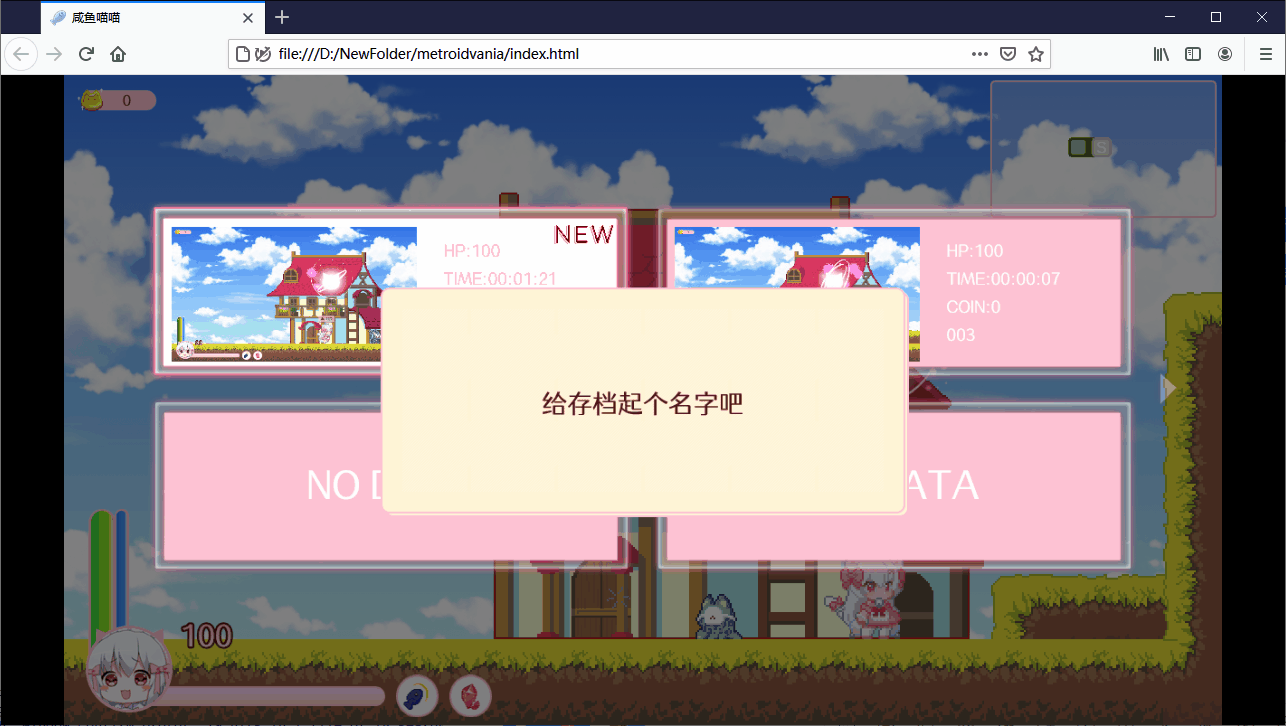Bookmark this page with the star
The image size is (1286, 726).
click(1036, 54)
